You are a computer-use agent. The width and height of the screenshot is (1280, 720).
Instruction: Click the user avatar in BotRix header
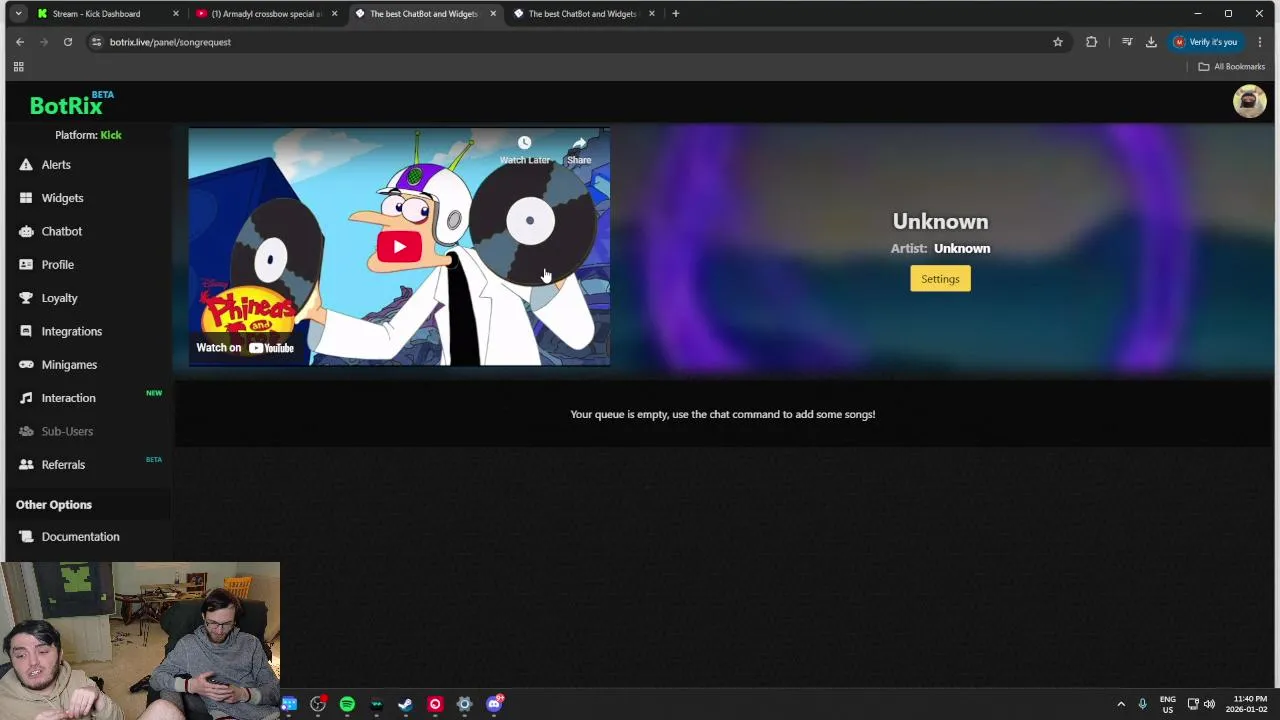tap(1249, 101)
